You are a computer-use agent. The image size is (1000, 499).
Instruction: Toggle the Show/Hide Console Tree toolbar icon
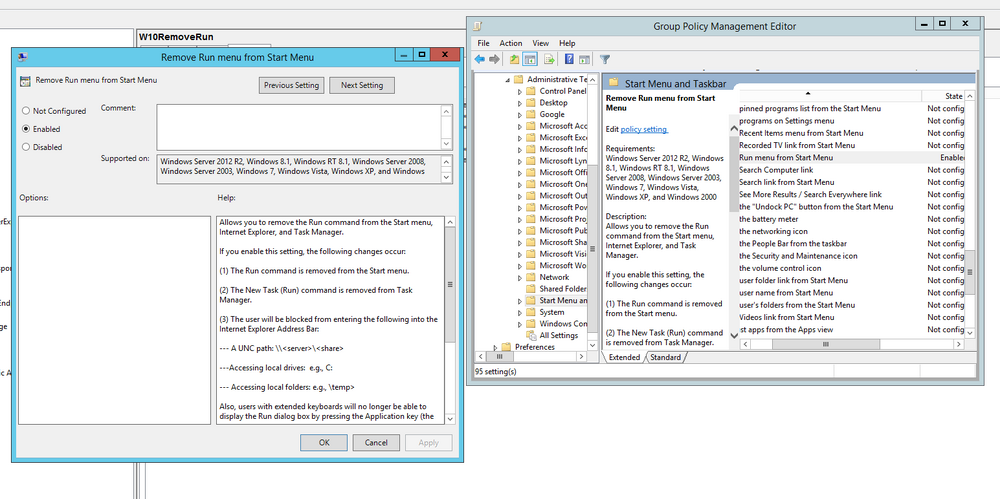[529, 59]
